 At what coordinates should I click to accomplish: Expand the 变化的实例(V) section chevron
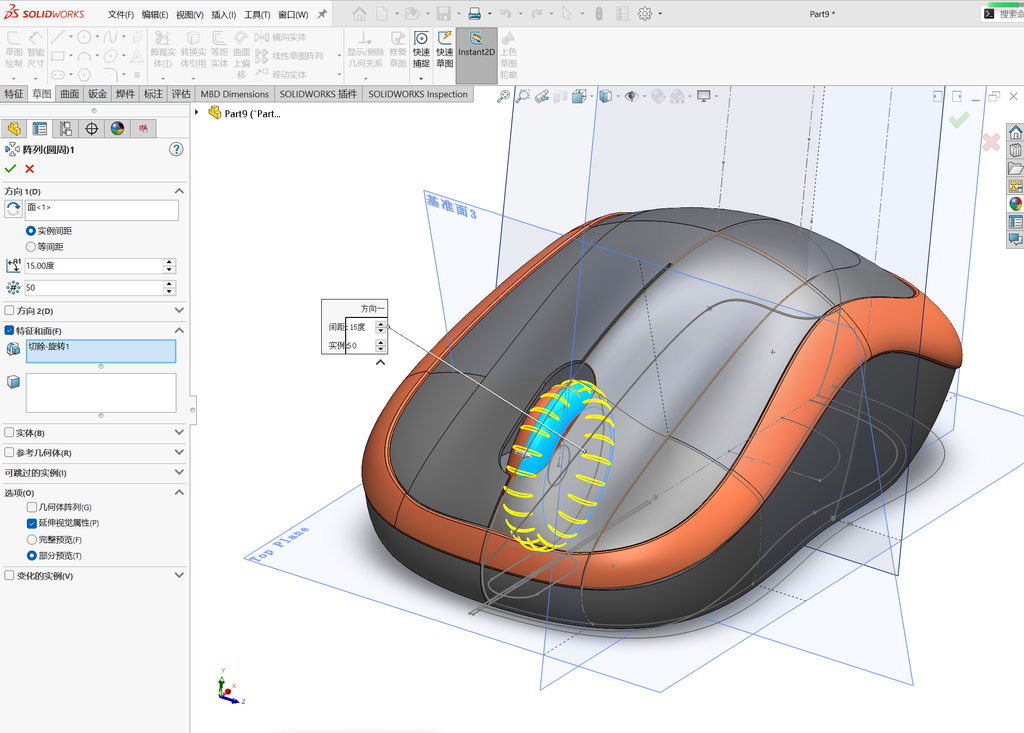coord(179,575)
